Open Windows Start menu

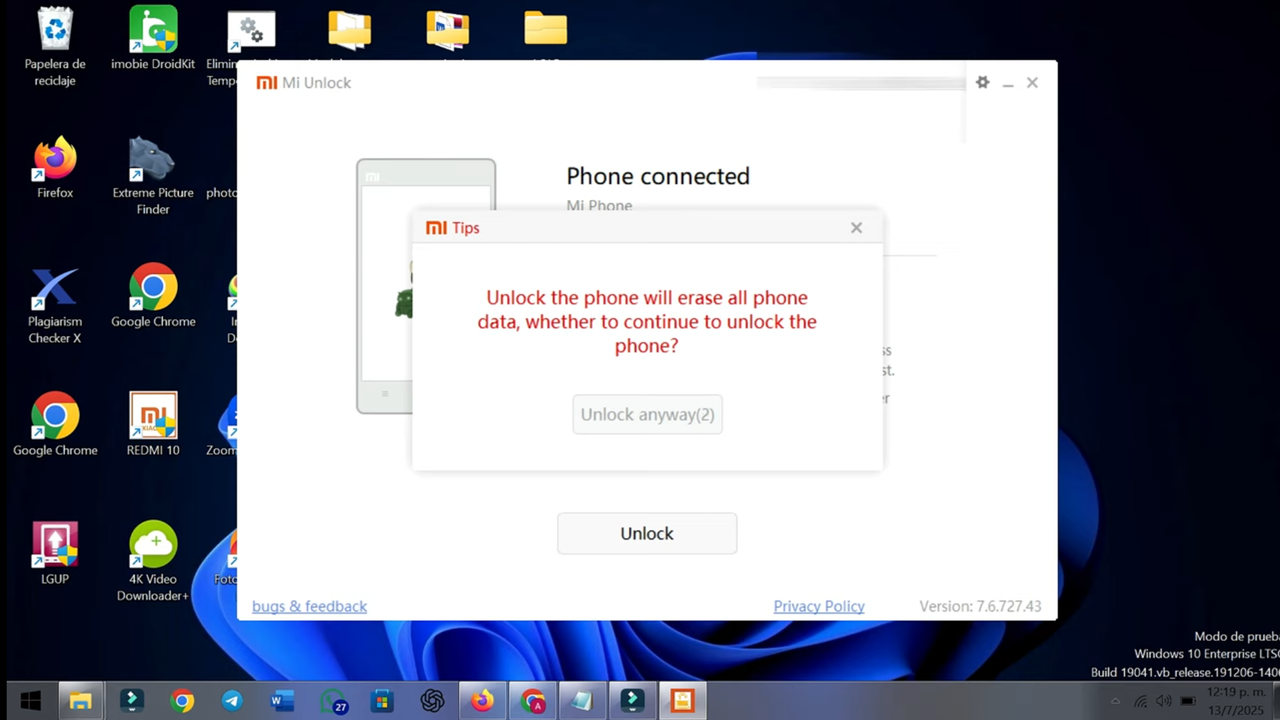(x=31, y=701)
